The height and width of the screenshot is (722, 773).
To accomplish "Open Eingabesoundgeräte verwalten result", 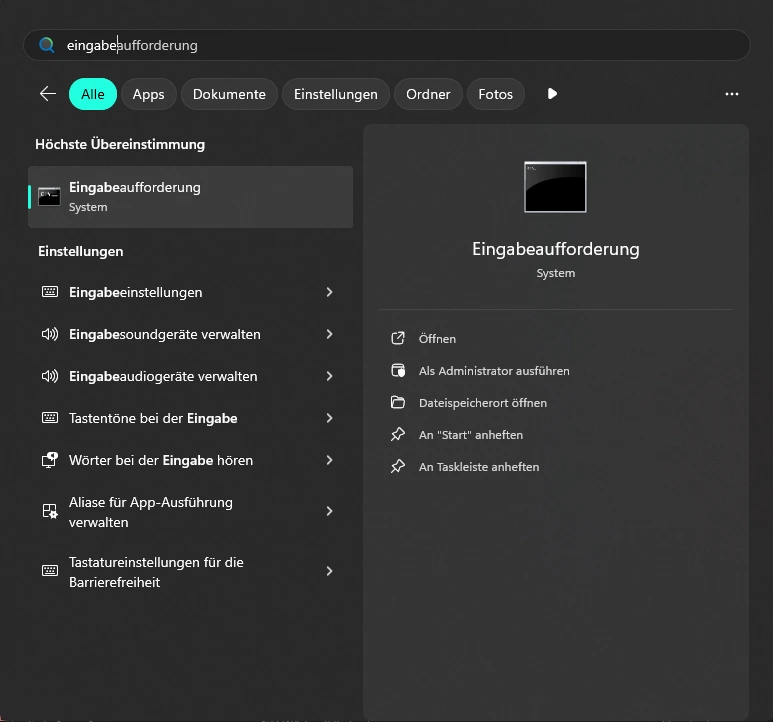I will [190, 334].
